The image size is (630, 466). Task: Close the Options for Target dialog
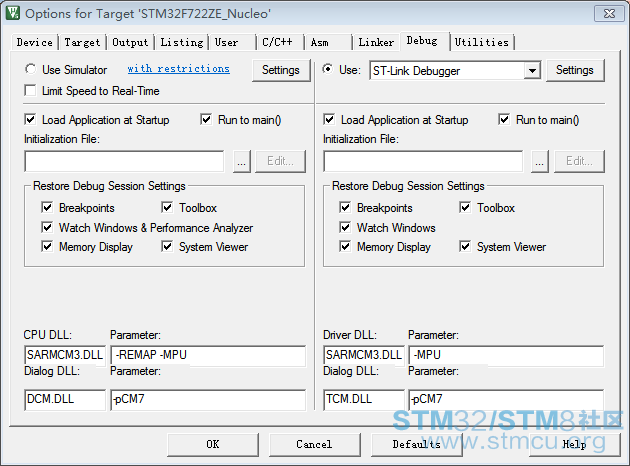tap(609, 14)
